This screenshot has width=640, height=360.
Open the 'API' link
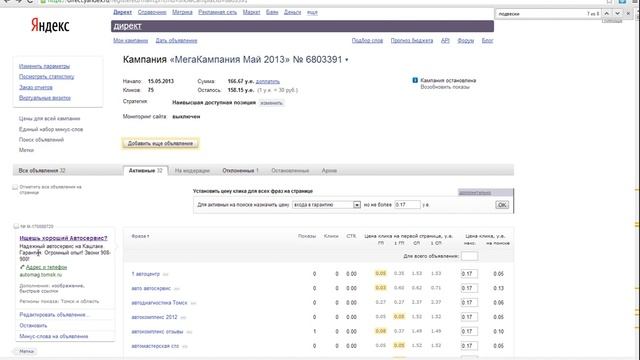pos(445,40)
